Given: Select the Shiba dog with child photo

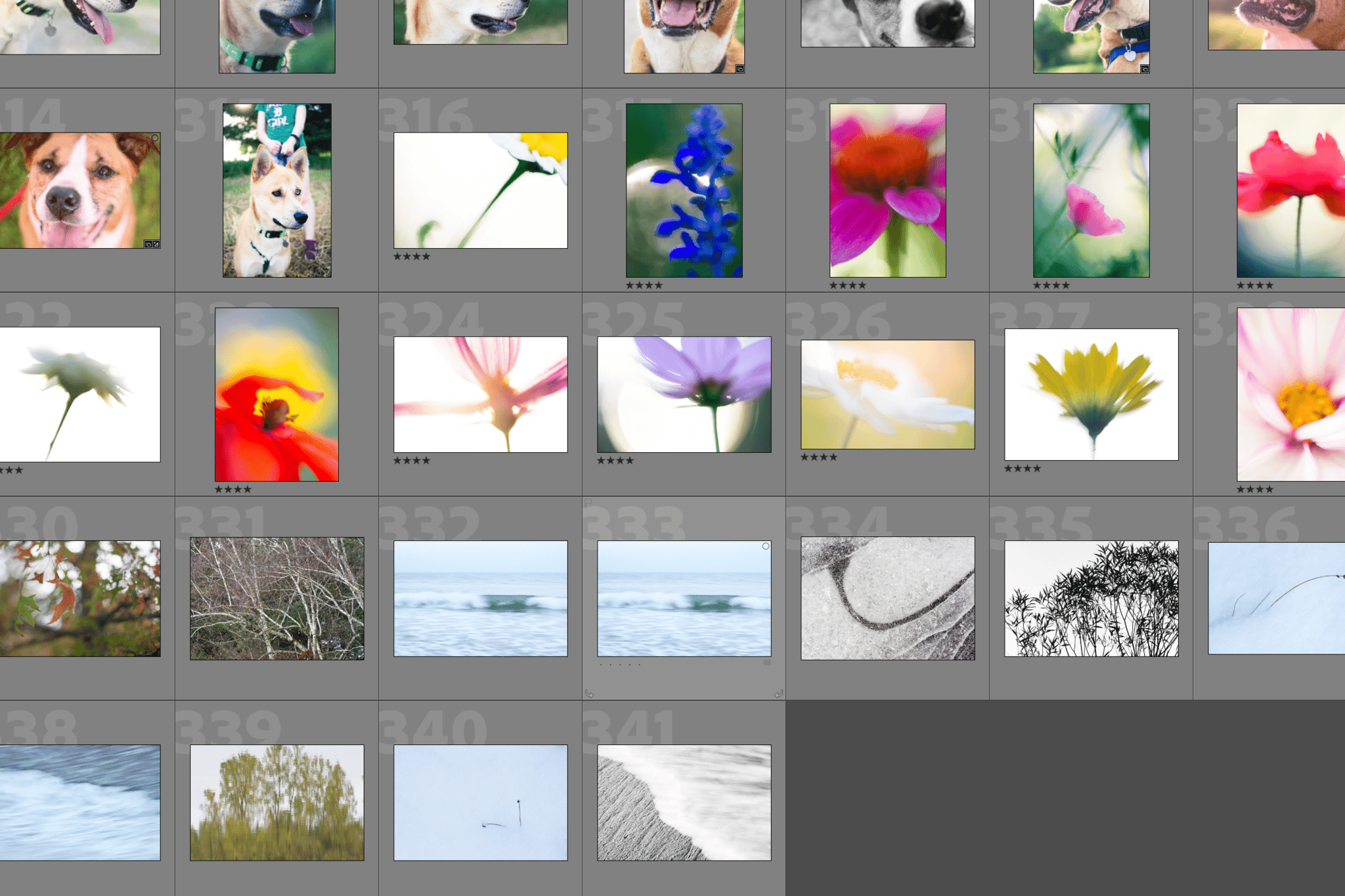Looking at the screenshot, I should 276,190.
